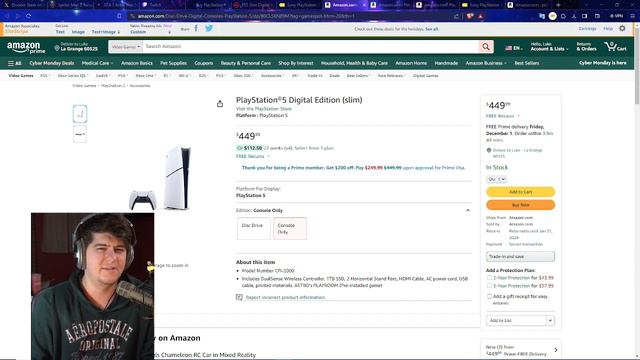The width and height of the screenshot is (640, 360).
Task: Open the search category dropdown
Action: tap(125, 47)
